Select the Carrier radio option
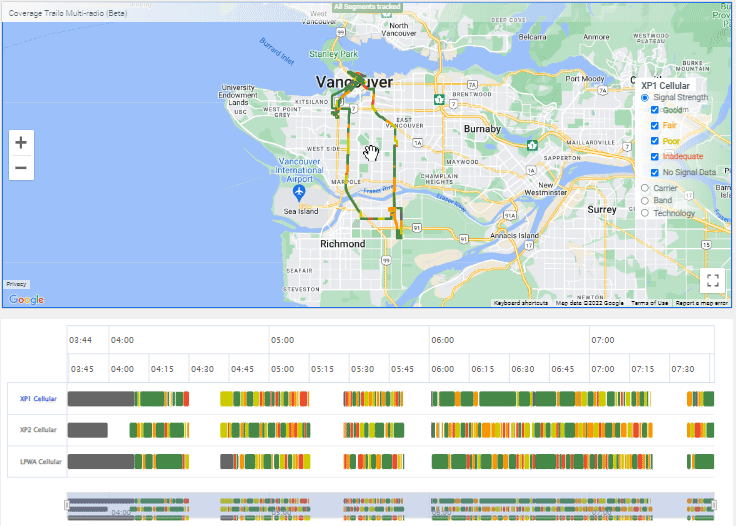Screen dimensions: 736x526 coord(645,187)
